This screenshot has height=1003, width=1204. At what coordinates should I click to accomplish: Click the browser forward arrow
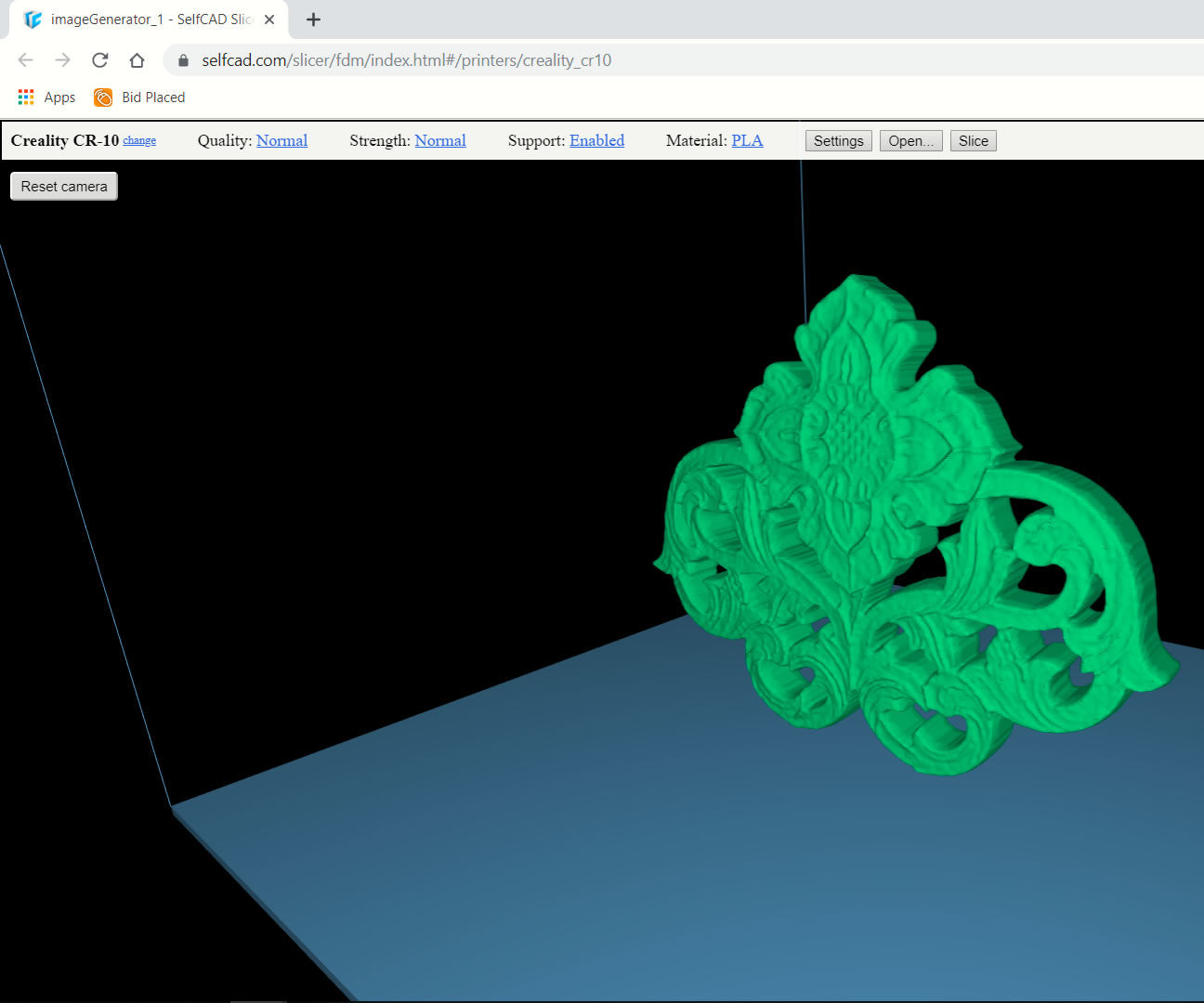(x=62, y=59)
